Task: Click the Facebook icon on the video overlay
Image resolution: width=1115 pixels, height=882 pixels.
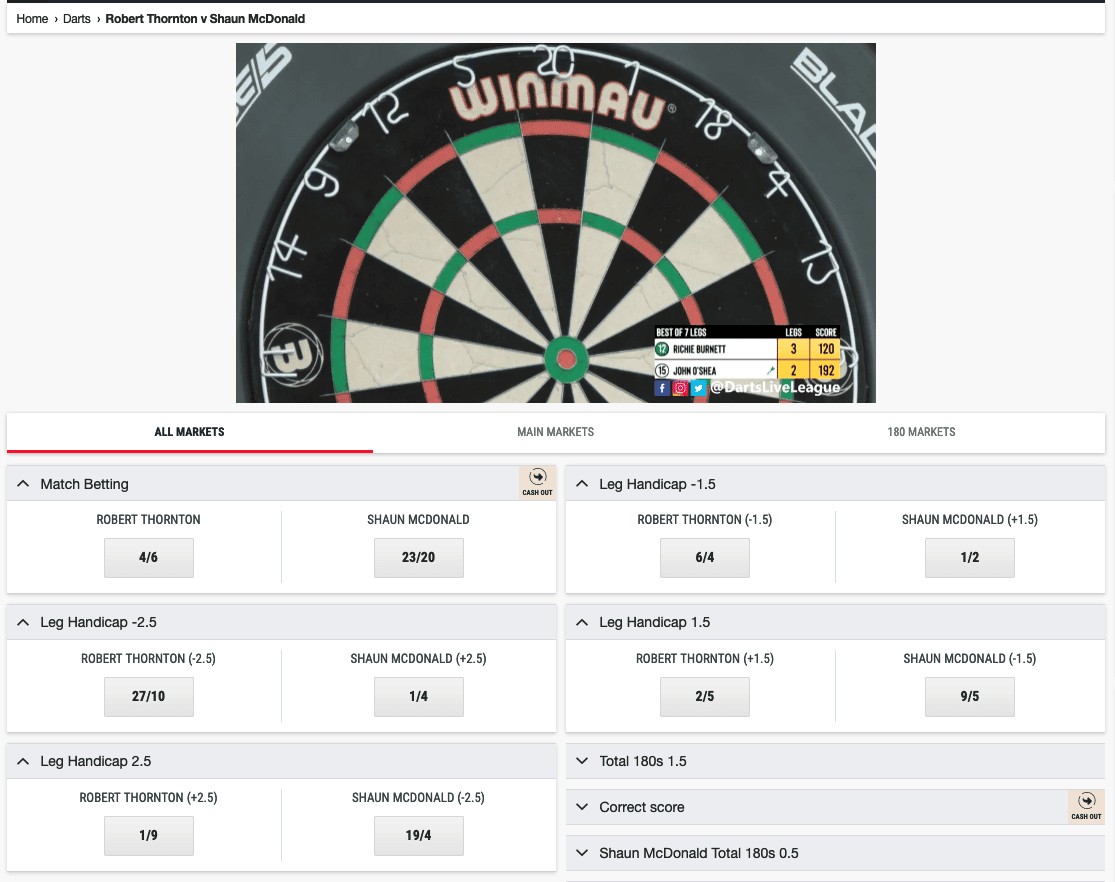Action: click(x=662, y=388)
